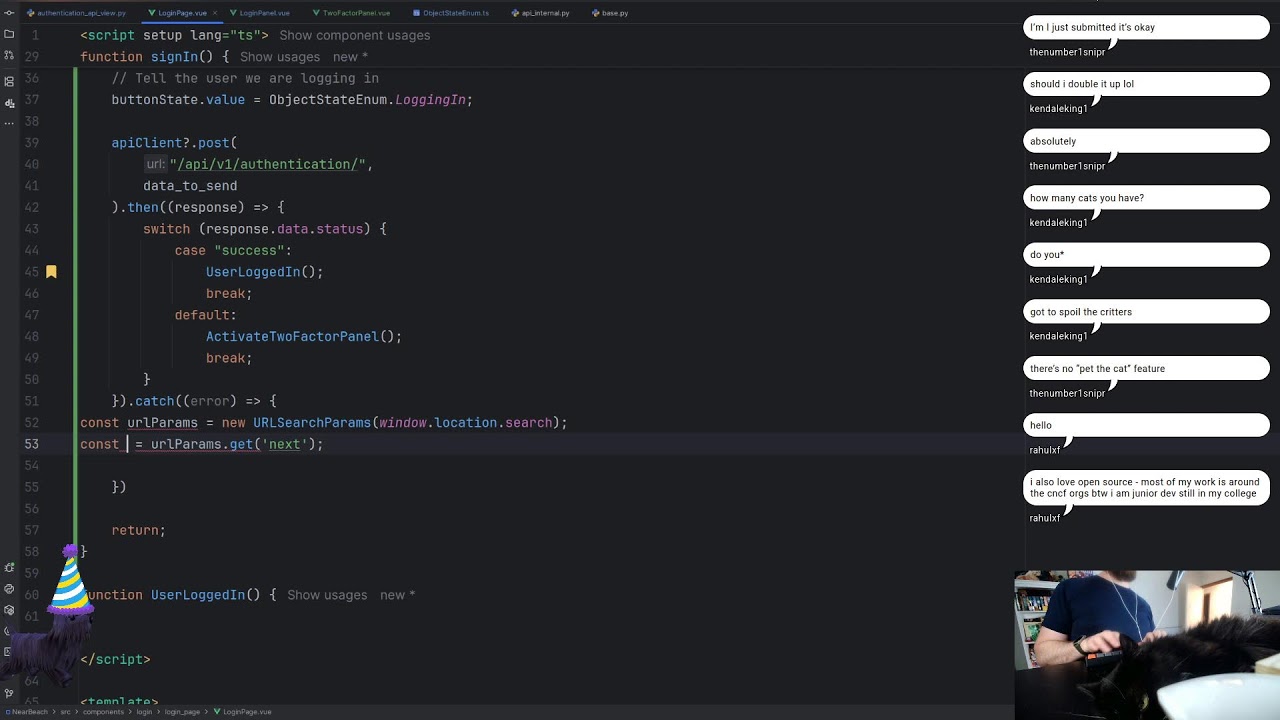Open the Git branch tool window icon

tap(9, 692)
